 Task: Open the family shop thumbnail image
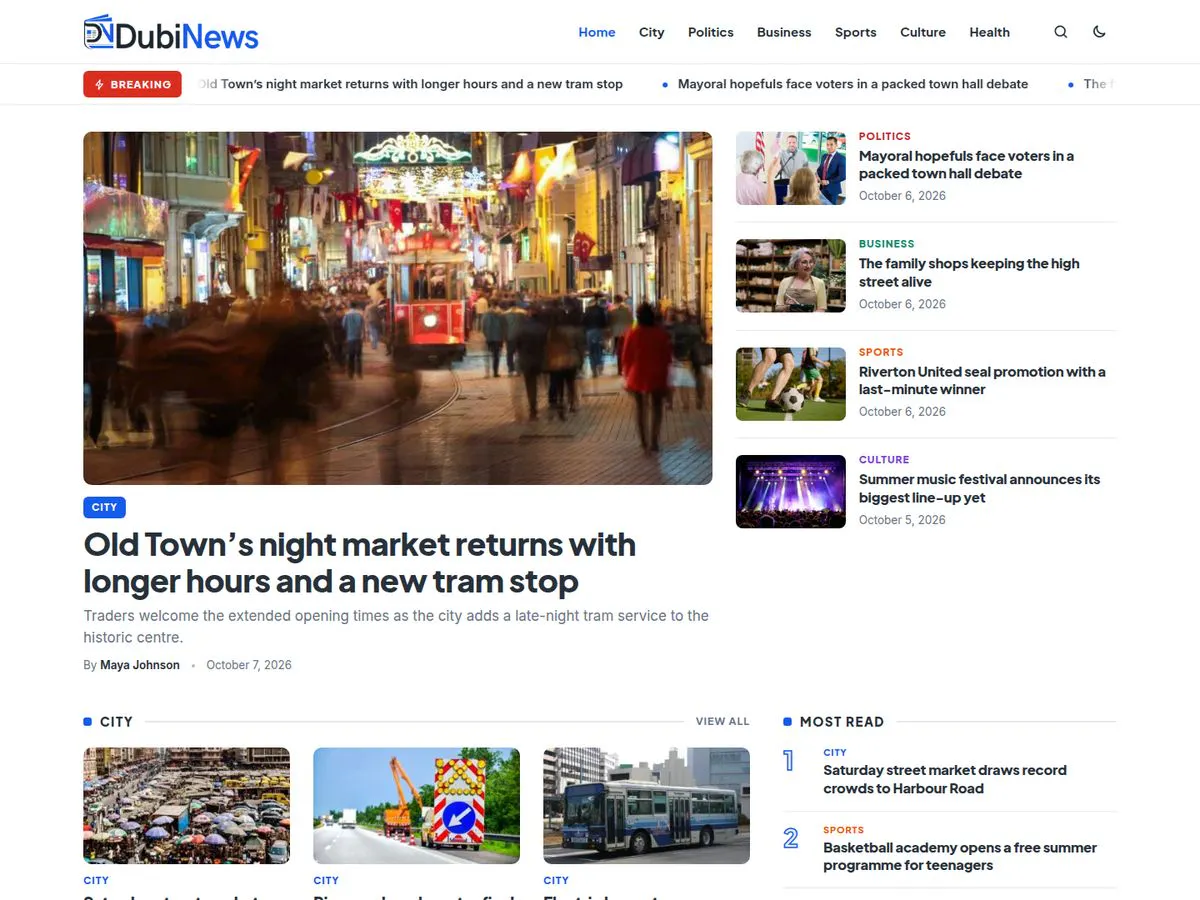tap(791, 276)
